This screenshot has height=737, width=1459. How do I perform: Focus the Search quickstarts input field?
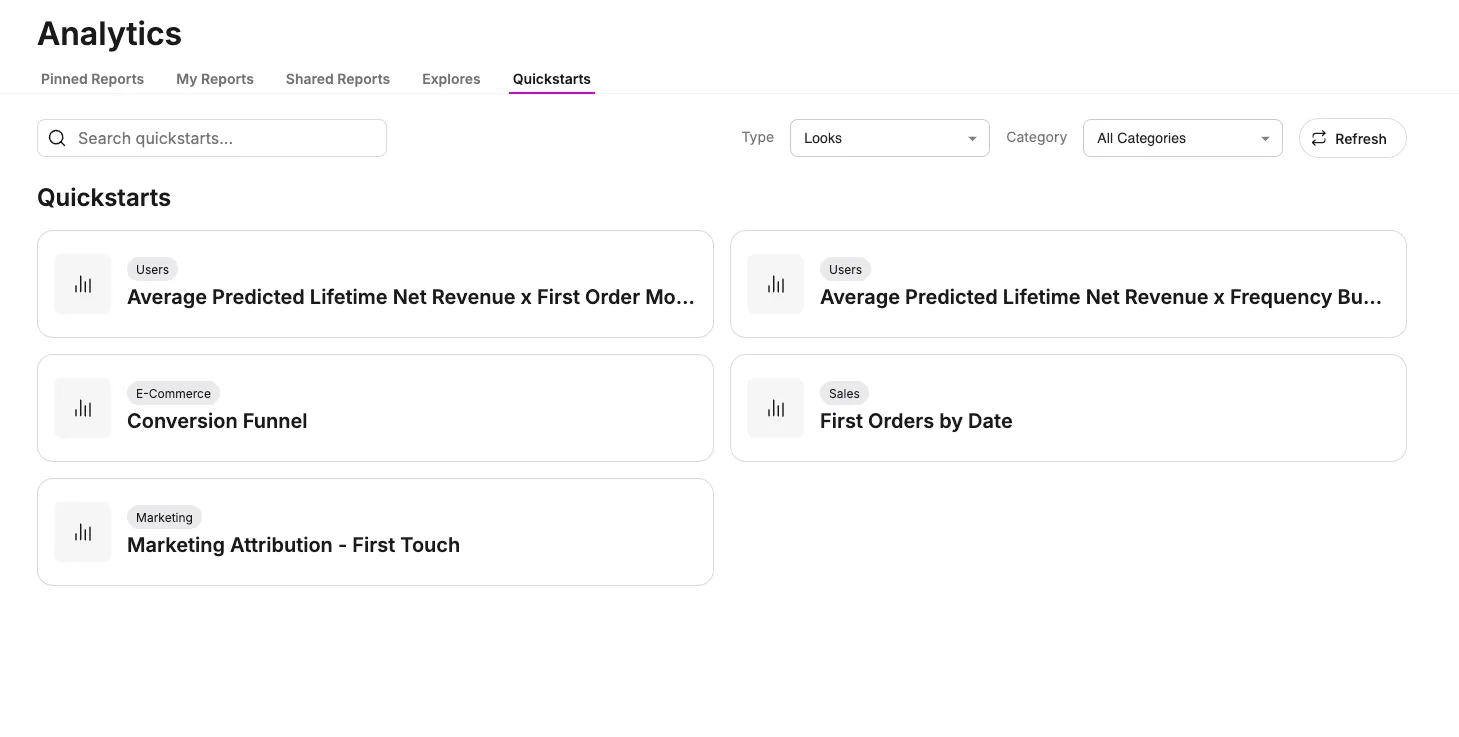click(212, 138)
